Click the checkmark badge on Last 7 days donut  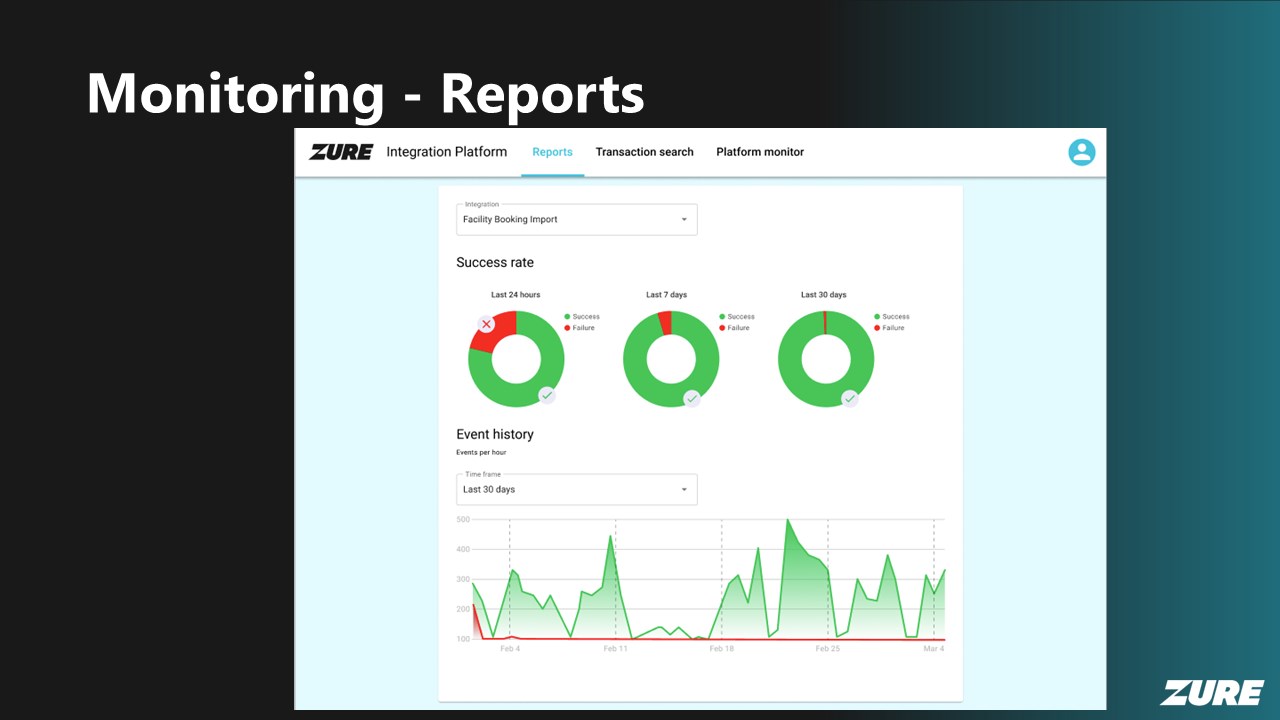[x=691, y=398]
